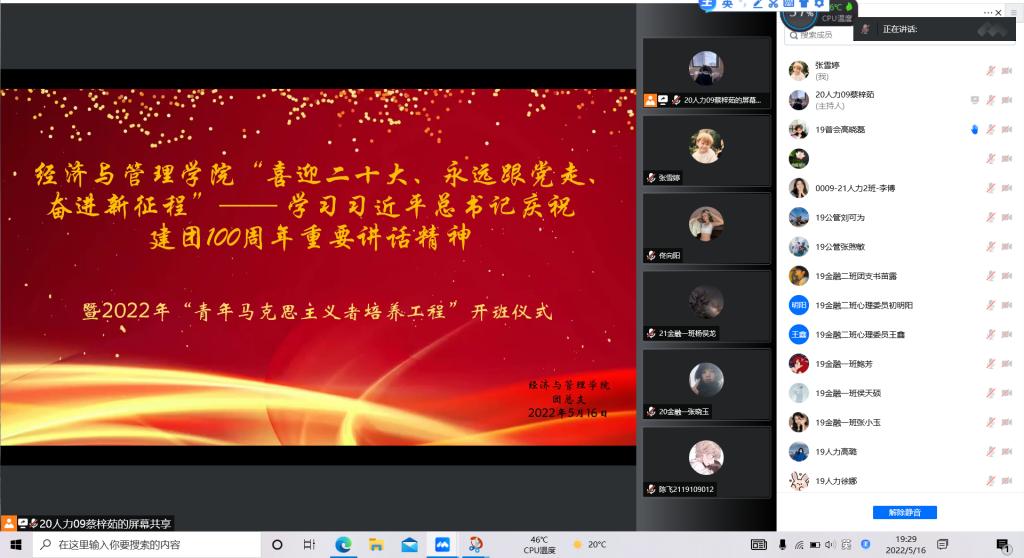Open Windows notification center
Viewport: 1024px width, 558px height.
pyautogui.click(x=1002, y=545)
